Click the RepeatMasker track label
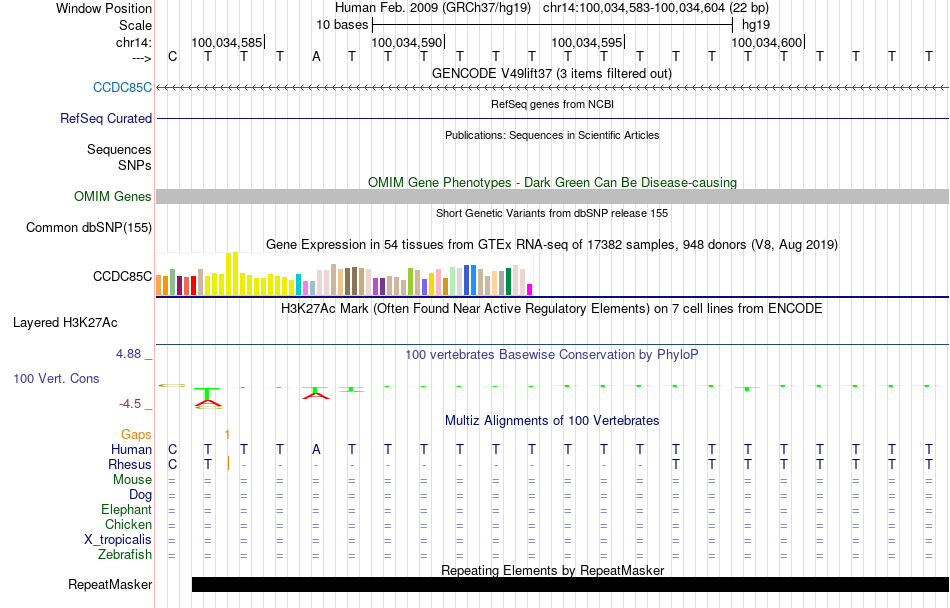This screenshot has height=608, width=950. (x=110, y=584)
